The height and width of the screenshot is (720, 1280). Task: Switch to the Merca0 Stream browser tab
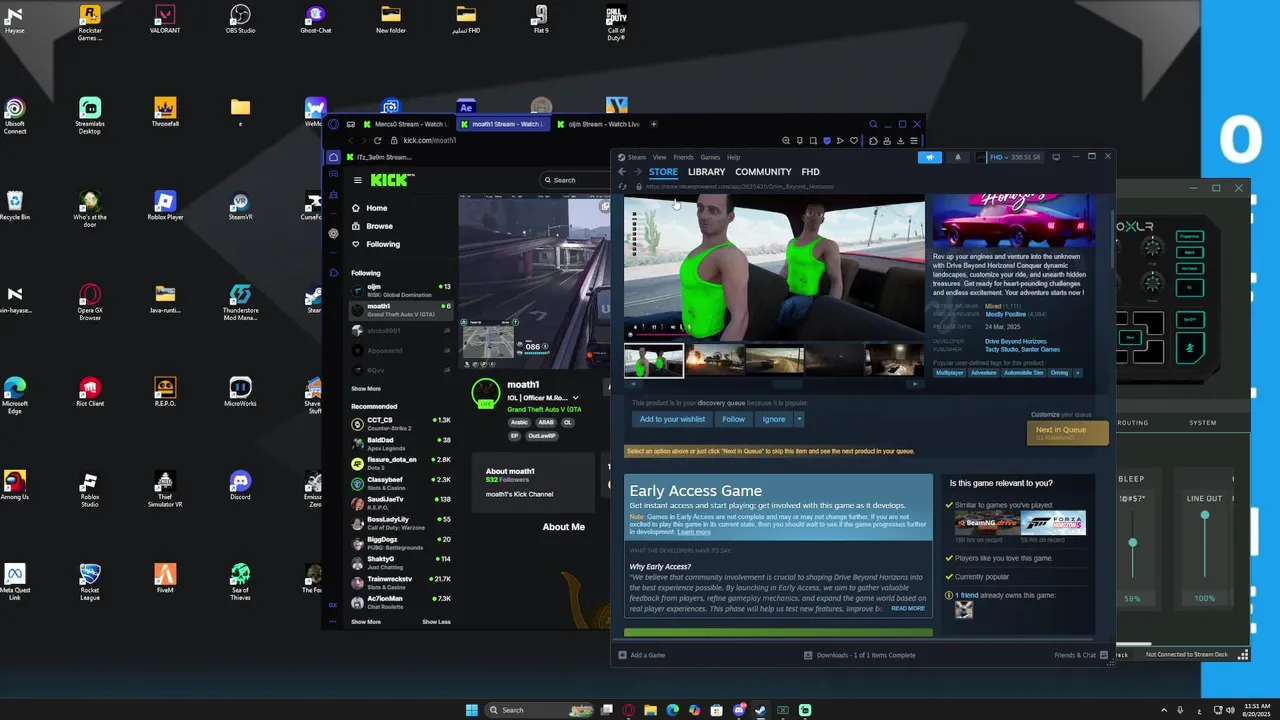[x=404, y=124]
